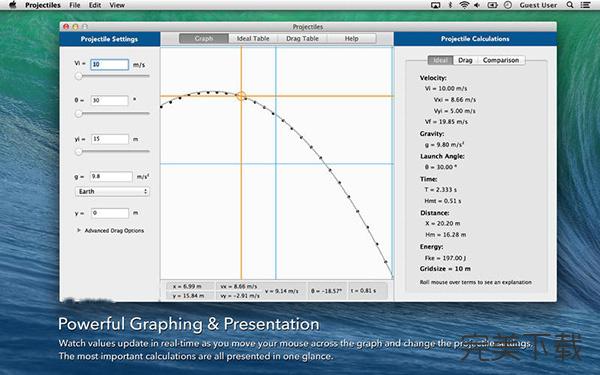The width and height of the screenshot is (600, 375).
Task: Click the volume icon in menu bar
Action: pos(477,5)
